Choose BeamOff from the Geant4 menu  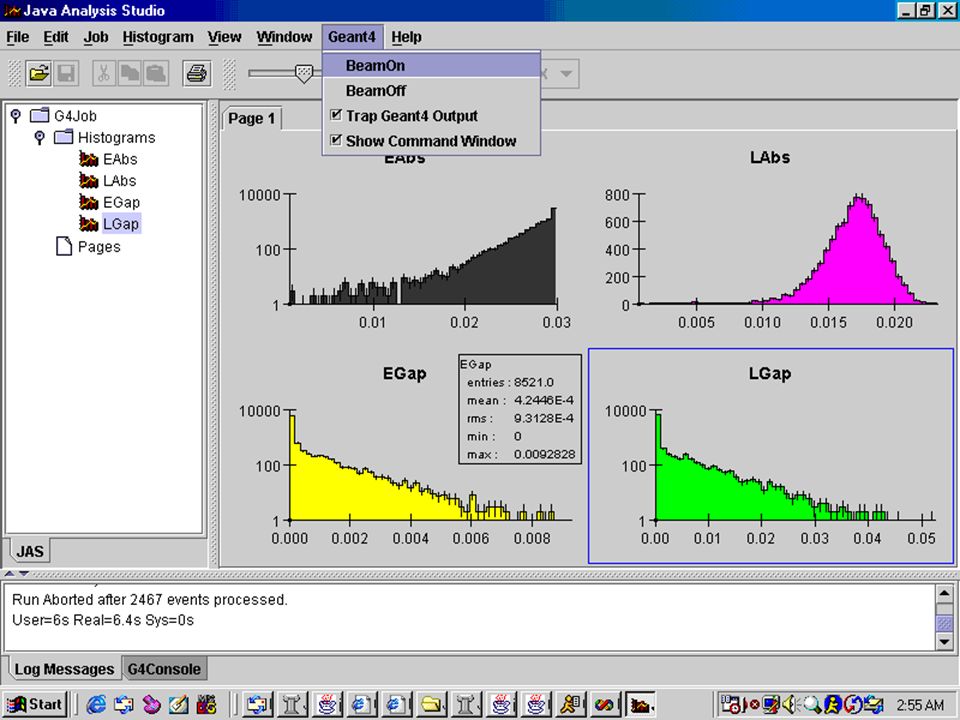(431, 91)
